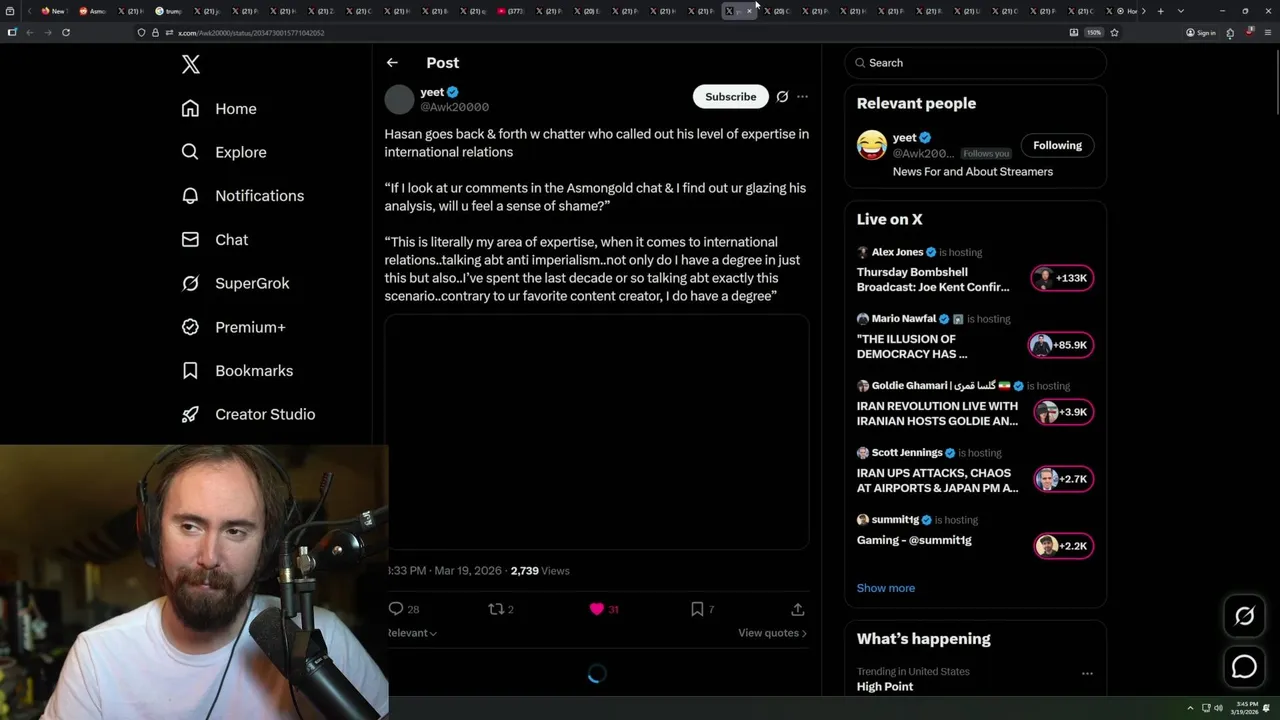Open Scott Jennings' live broadcast
Screen dimensions: 1280x720
coord(937,480)
